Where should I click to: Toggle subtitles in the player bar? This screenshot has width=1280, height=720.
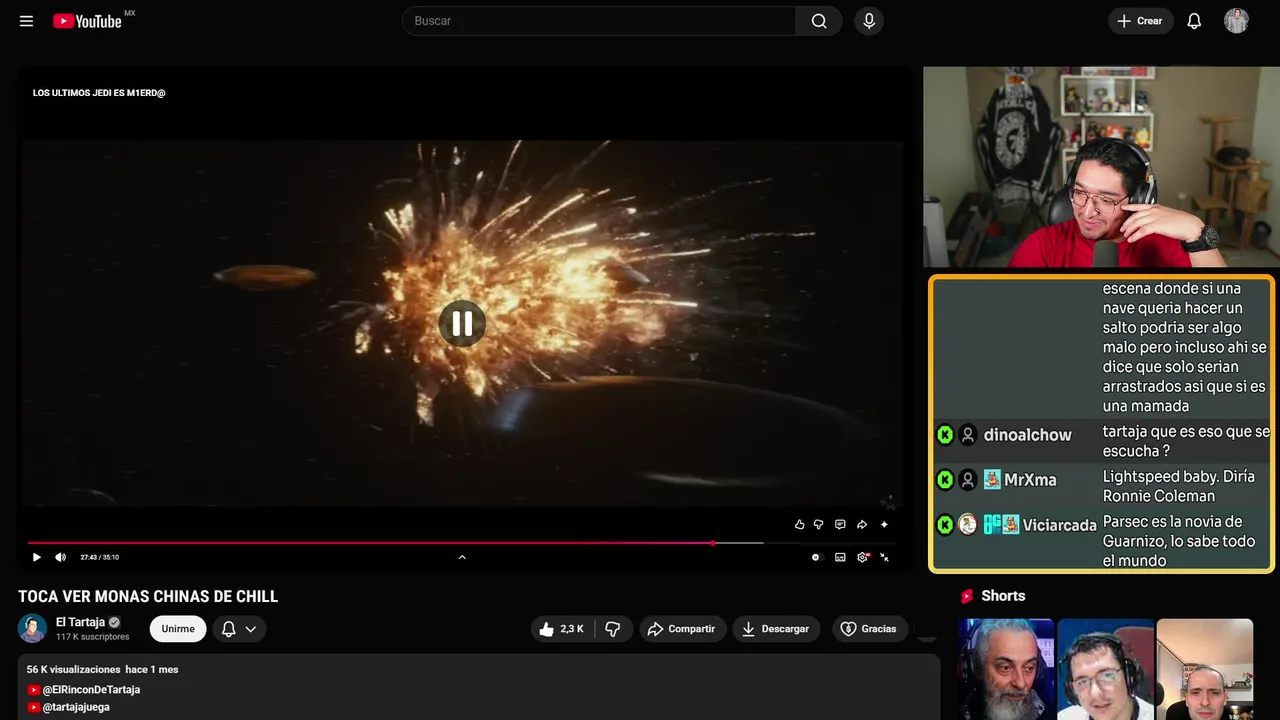[840, 557]
